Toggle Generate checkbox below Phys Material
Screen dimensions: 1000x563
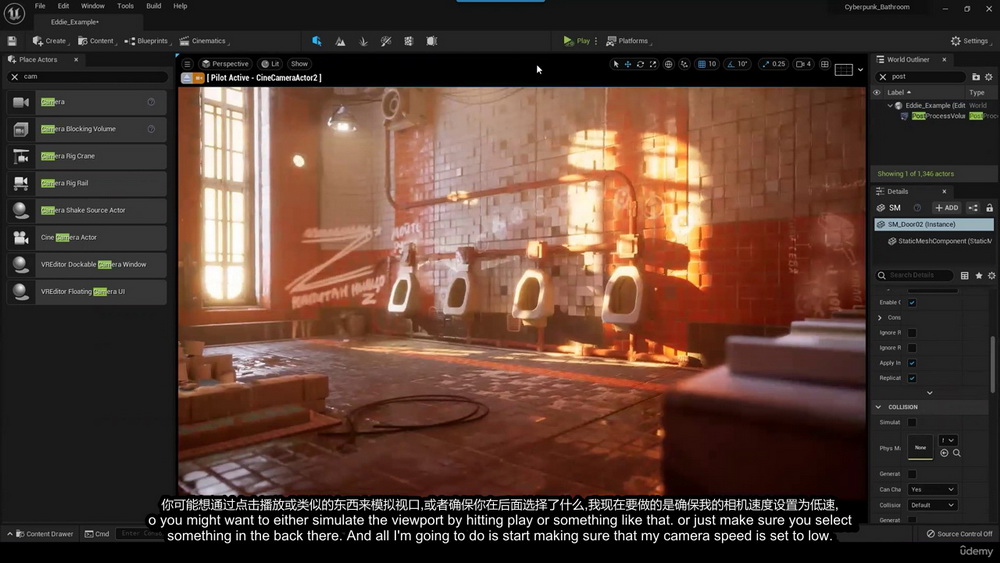pyautogui.click(x=912, y=474)
